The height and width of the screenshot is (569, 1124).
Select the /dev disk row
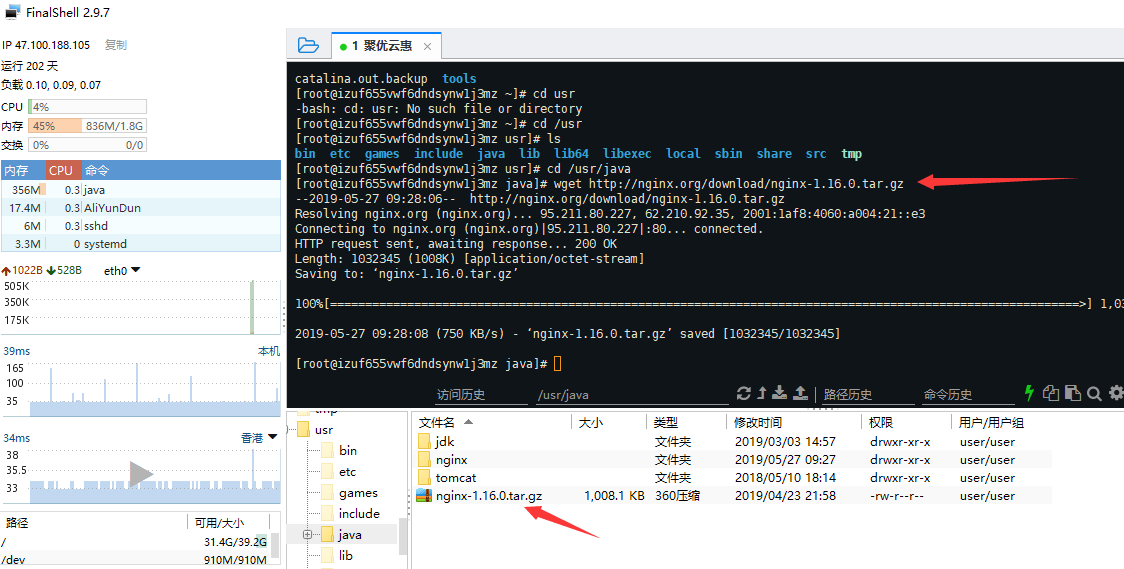[135, 560]
